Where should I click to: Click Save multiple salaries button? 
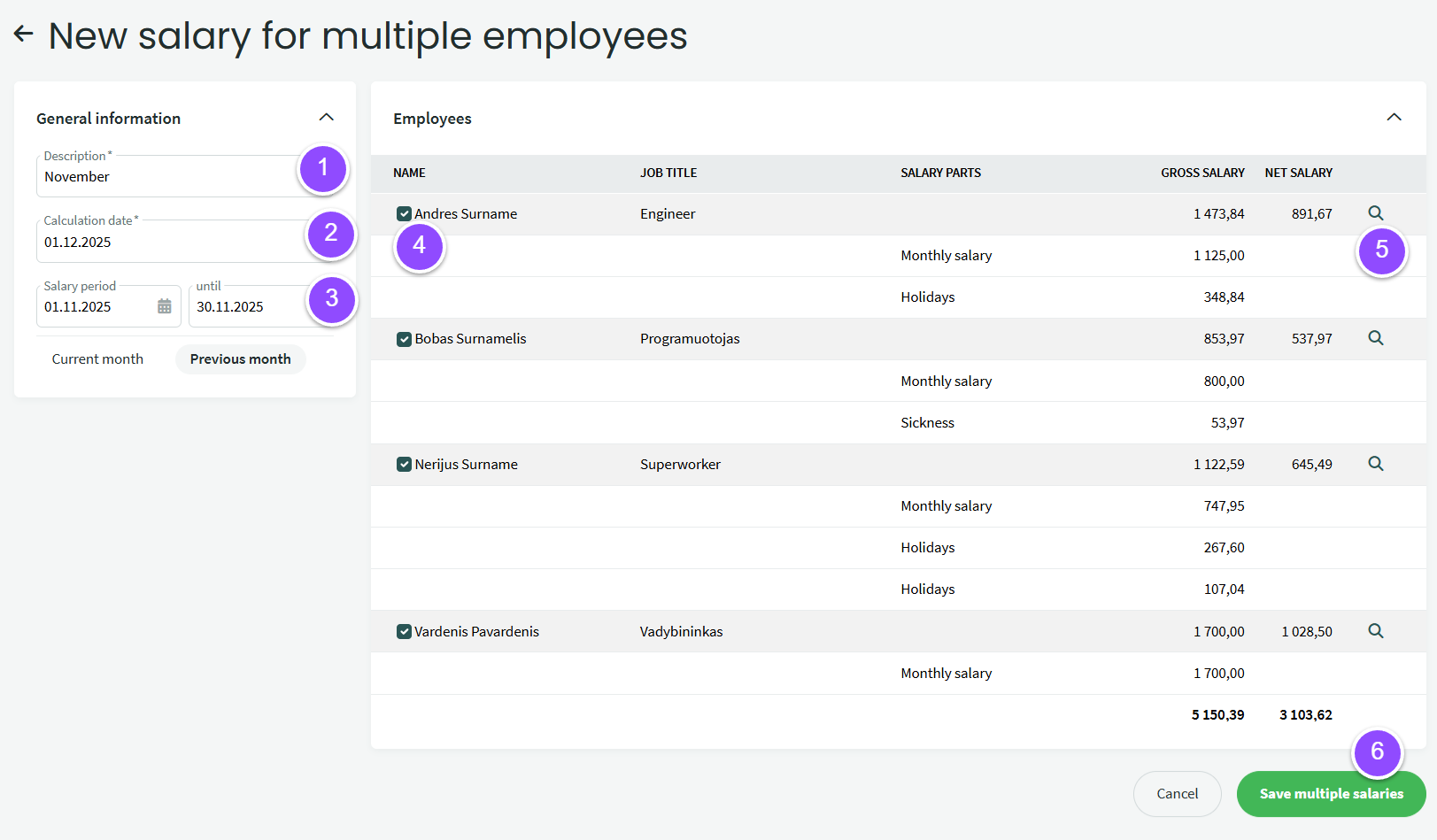pos(1330,794)
